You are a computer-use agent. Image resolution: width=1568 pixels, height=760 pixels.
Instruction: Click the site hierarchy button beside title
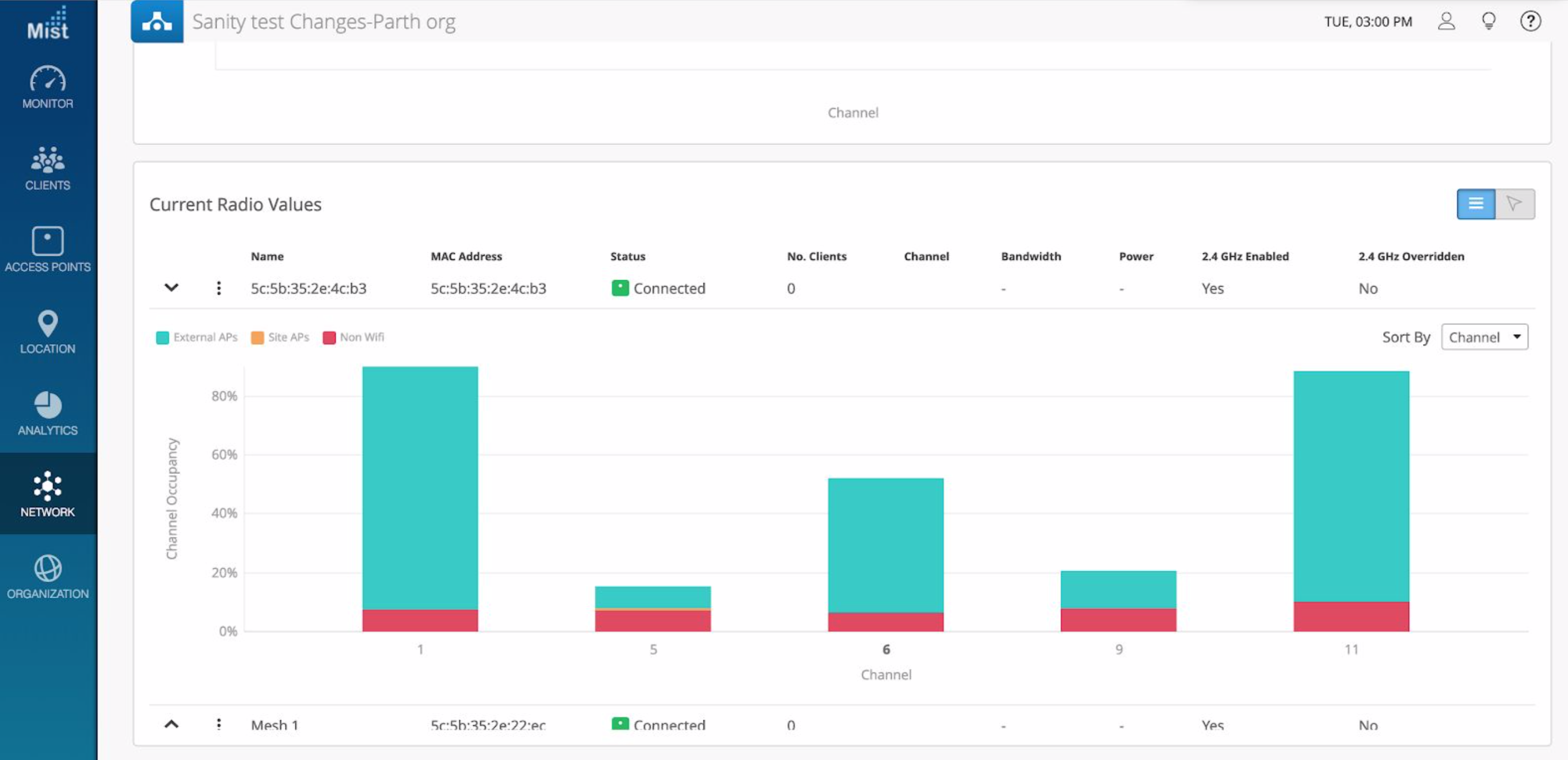(157, 22)
